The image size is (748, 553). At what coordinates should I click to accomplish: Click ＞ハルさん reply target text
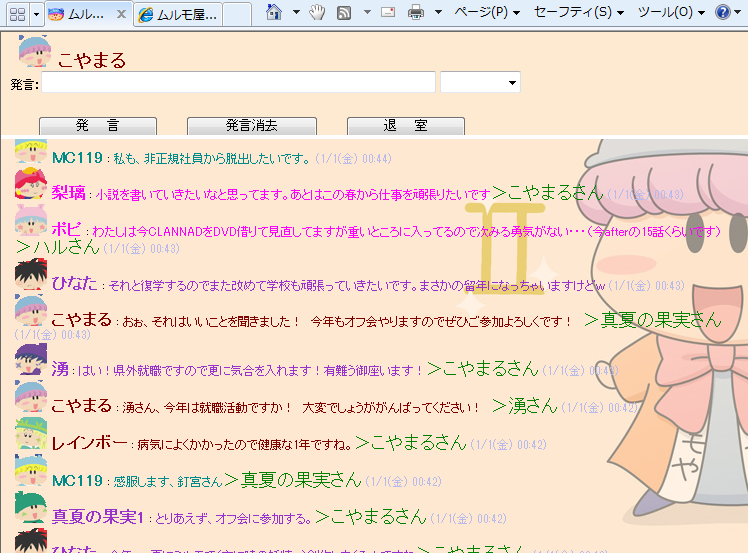57,247
